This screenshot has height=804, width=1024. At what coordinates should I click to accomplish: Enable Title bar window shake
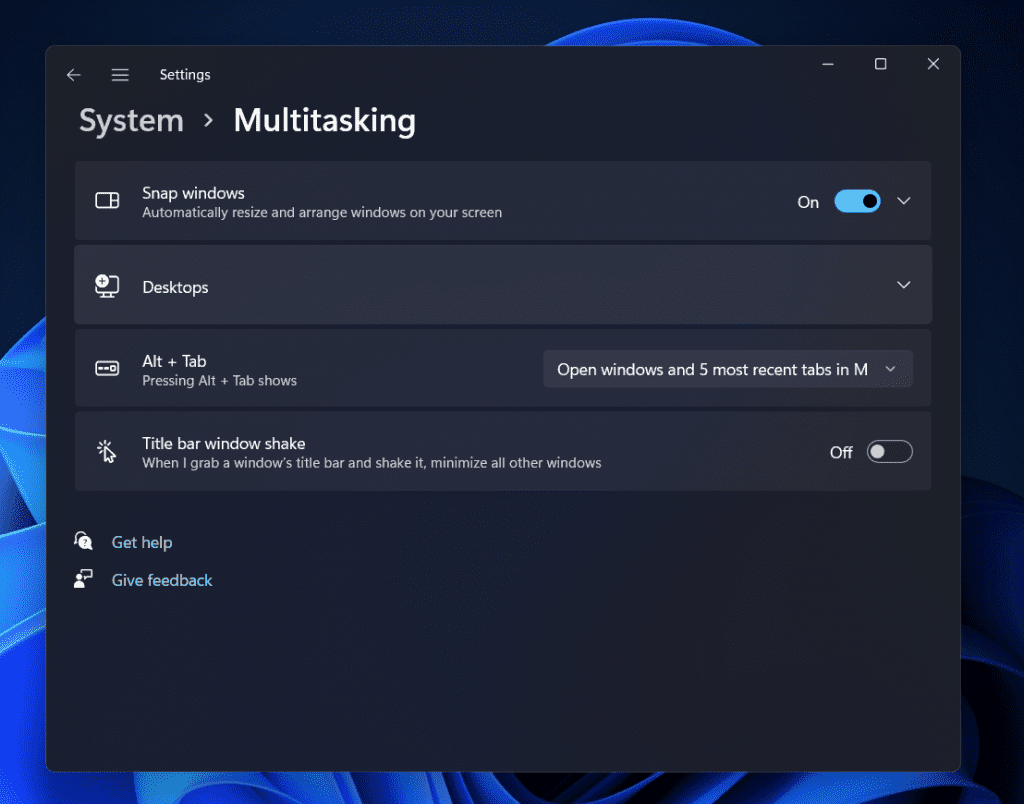[x=889, y=451]
